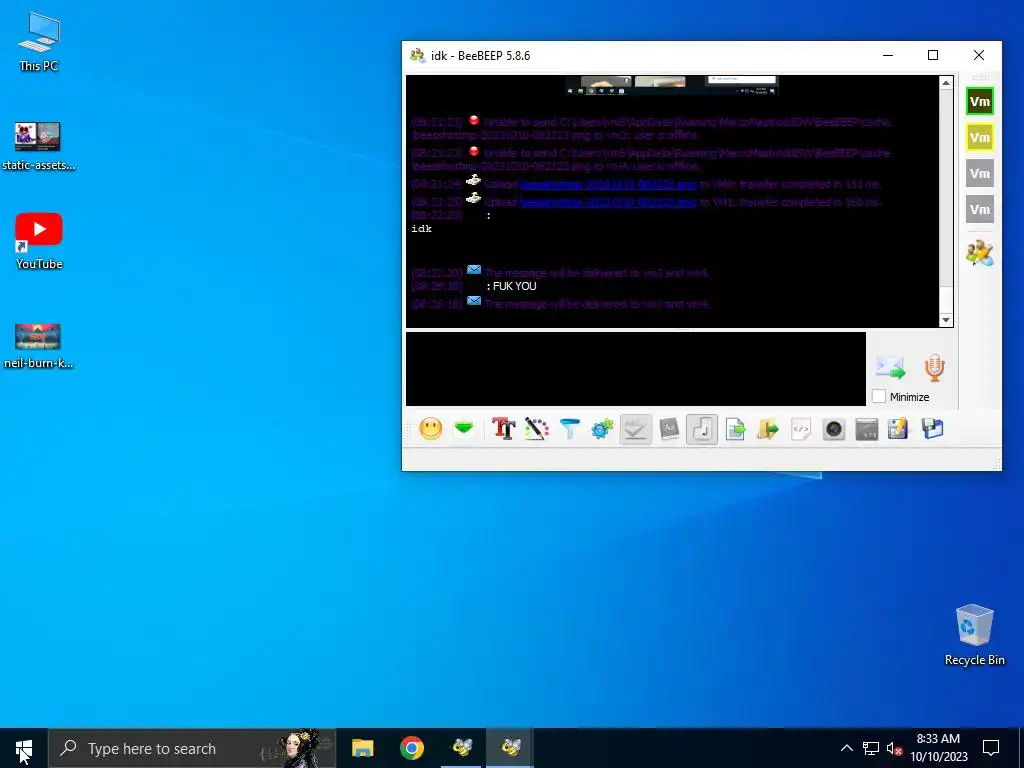Viewport: 1024px width, 768px height.
Task: Record a voice message with microphone
Action: (x=935, y=368)
